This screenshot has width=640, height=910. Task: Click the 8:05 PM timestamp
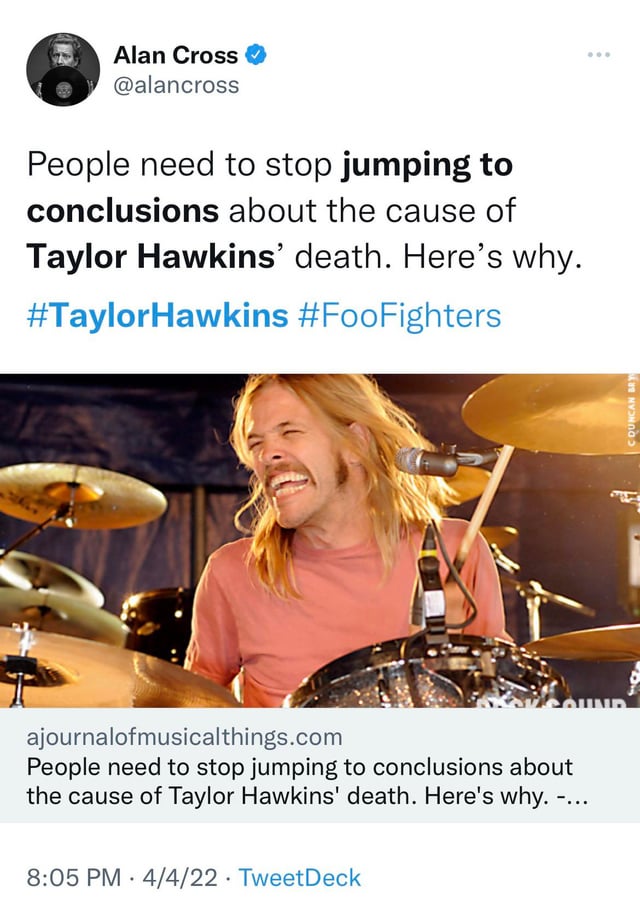tap(74, 878)
